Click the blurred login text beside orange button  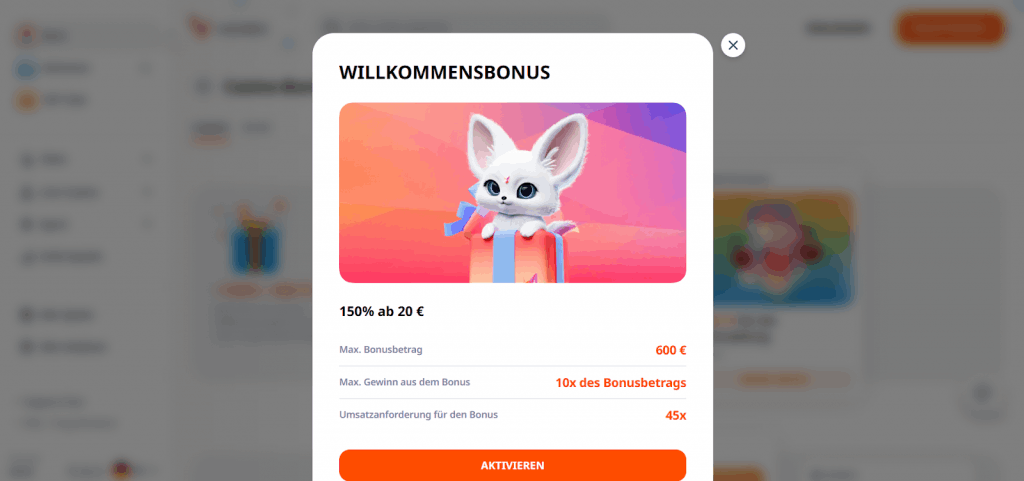click(x=838, y=28)
